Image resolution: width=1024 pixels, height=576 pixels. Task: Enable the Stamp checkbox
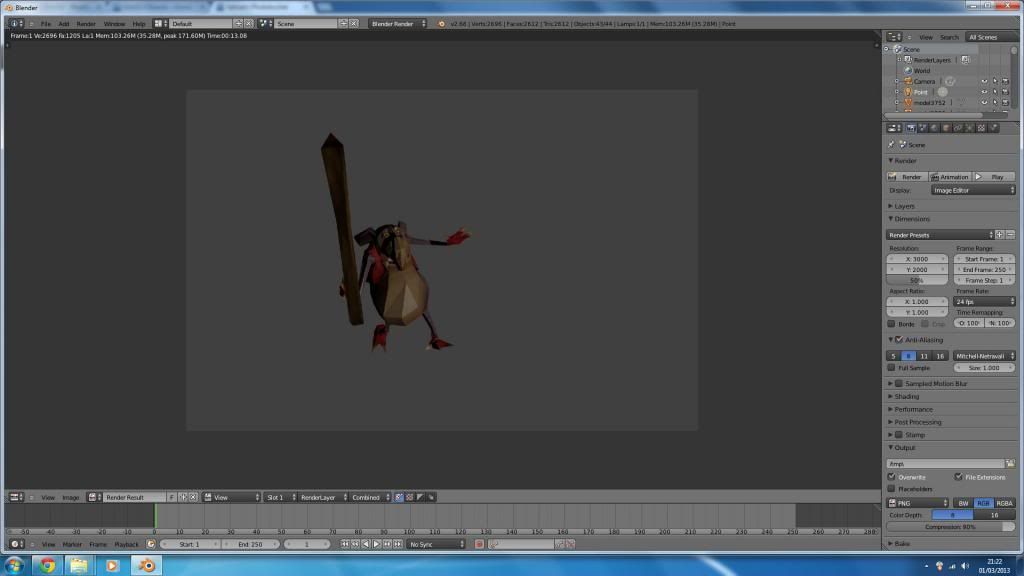point(899,435)
